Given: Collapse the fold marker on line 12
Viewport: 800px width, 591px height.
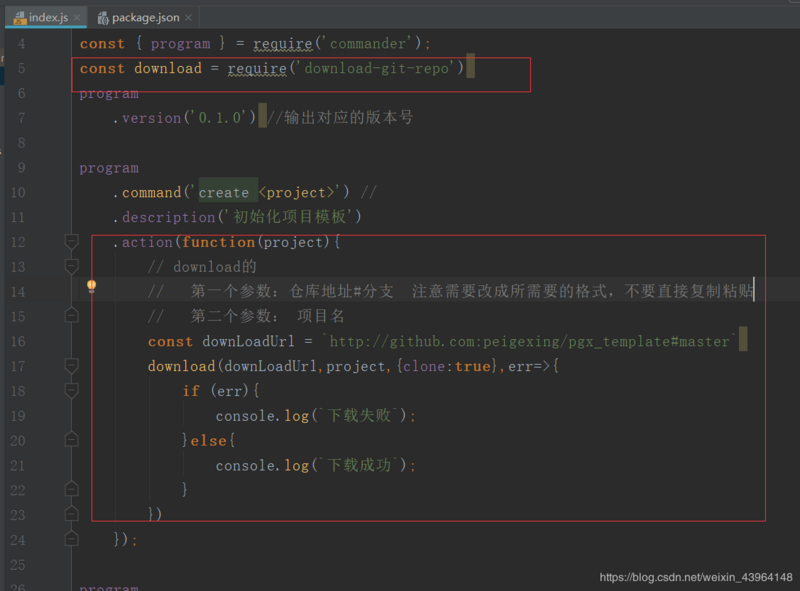Looking at the screenshot, I should tap(71, 241).
